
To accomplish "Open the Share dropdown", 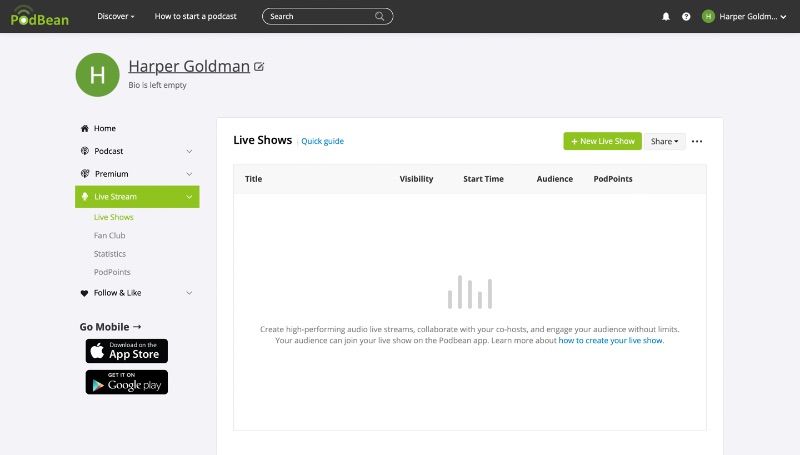I will coord(664,141).
